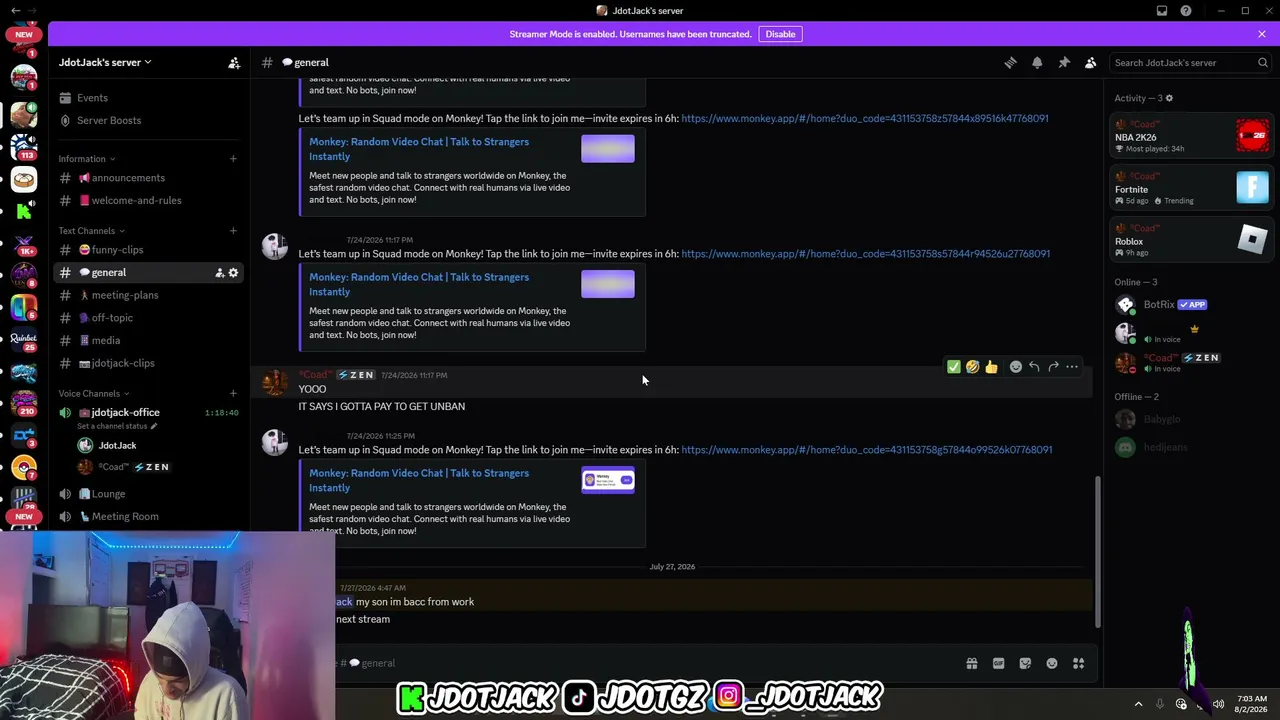Show hidden system tray icons

pyautogui.click(x=1138, y=704)
